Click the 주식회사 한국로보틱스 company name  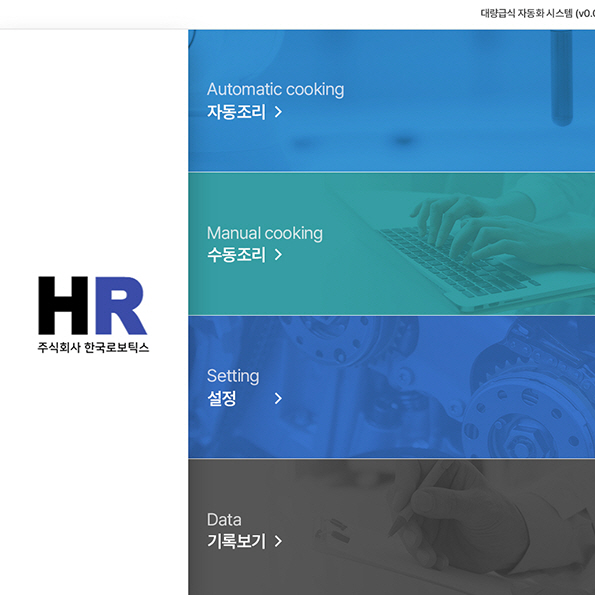coord(93,347)
